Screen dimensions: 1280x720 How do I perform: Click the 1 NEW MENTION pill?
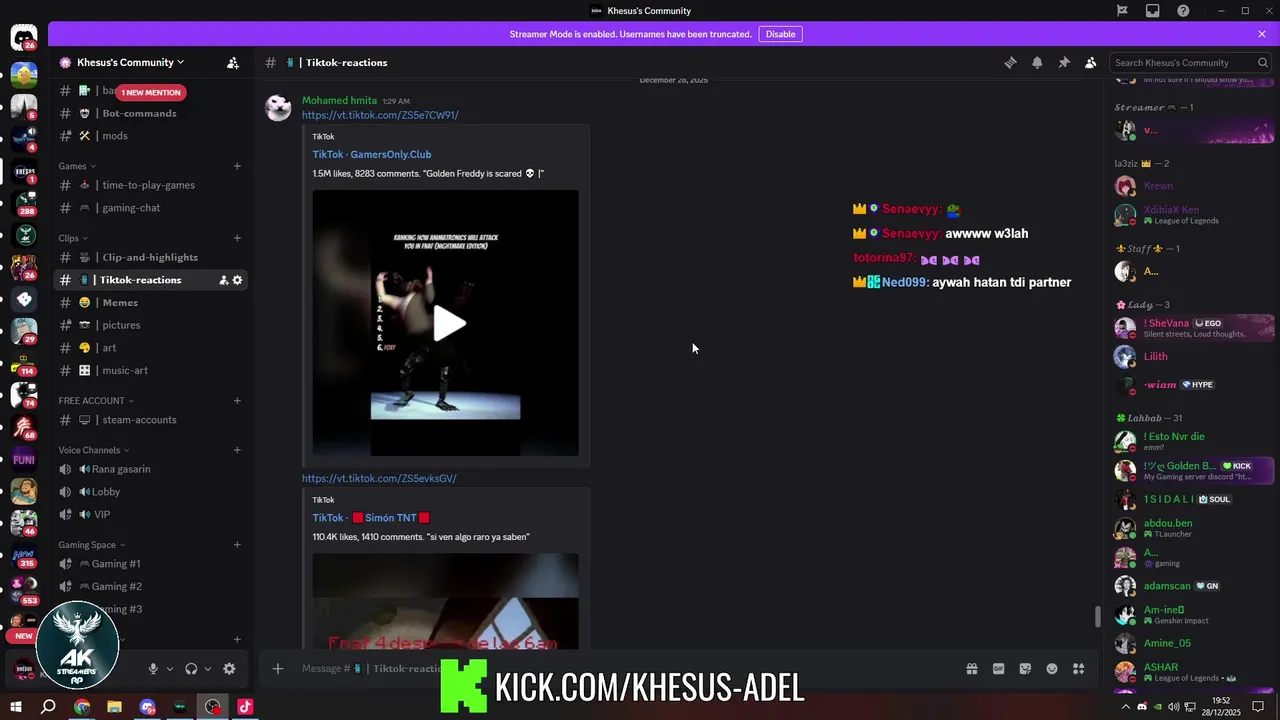pyautogui.click(x=151, y=92)
